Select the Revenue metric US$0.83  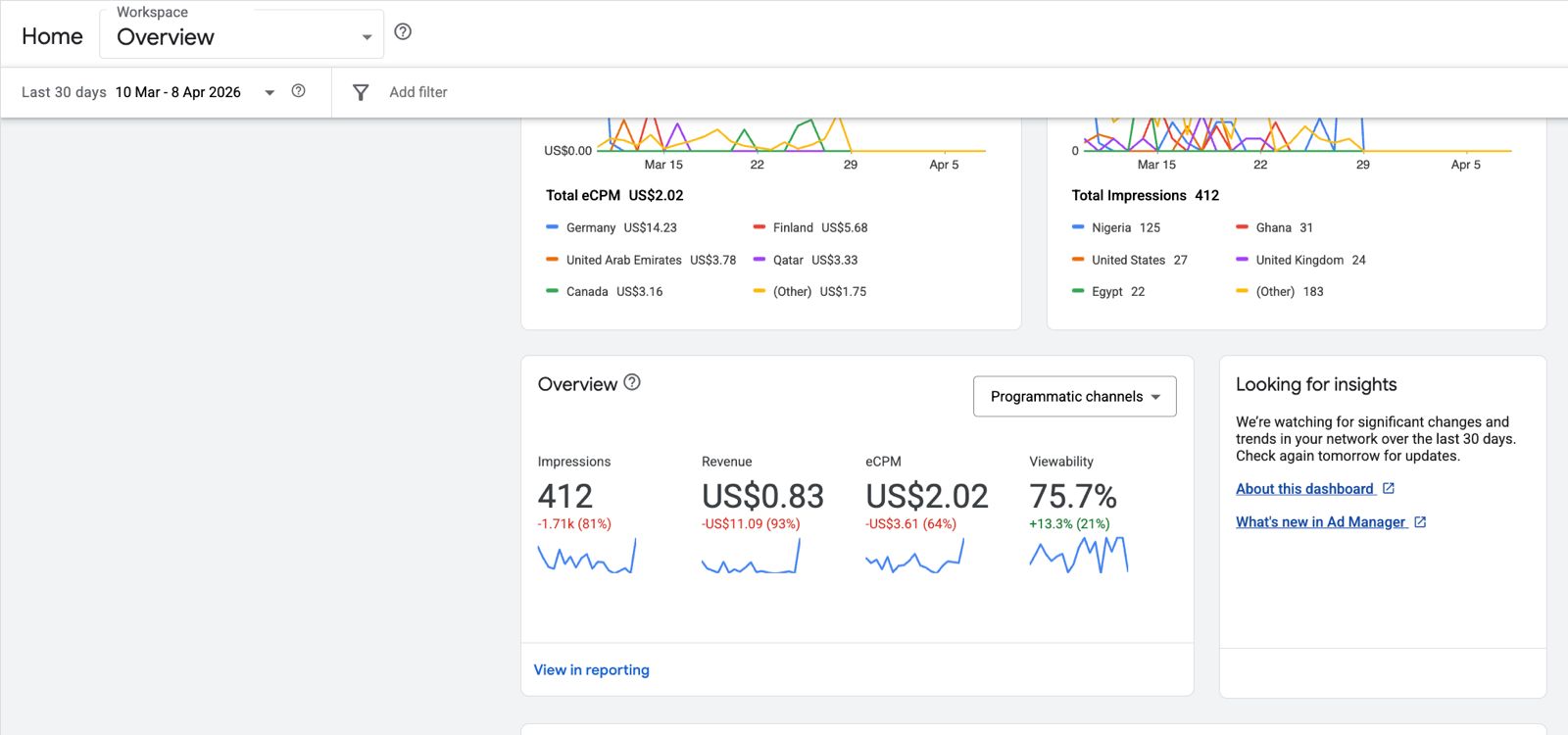pos(762,496)
